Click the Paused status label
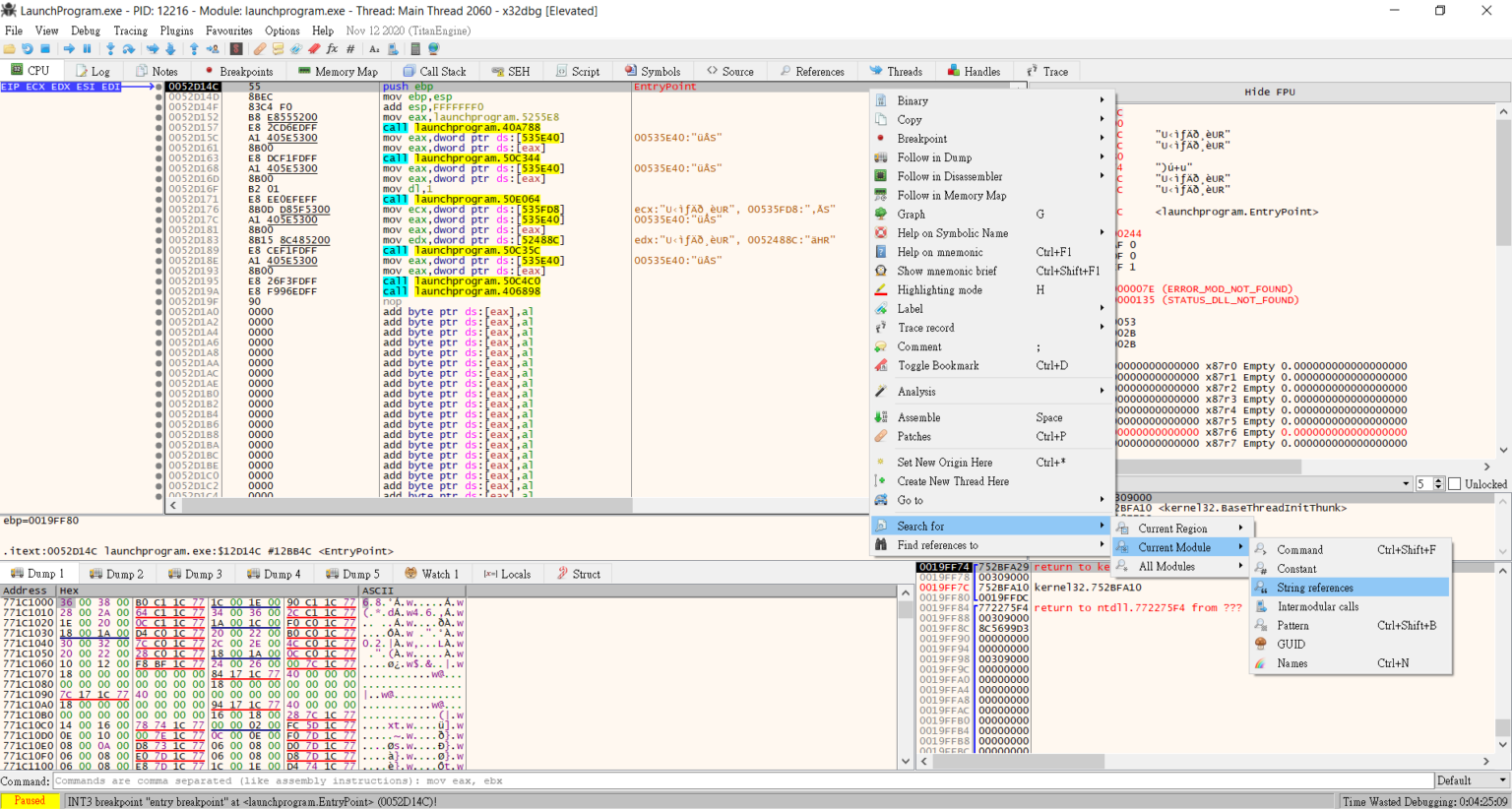The image size is (1512, 809). pyautogui.click(x=30, y=800)
